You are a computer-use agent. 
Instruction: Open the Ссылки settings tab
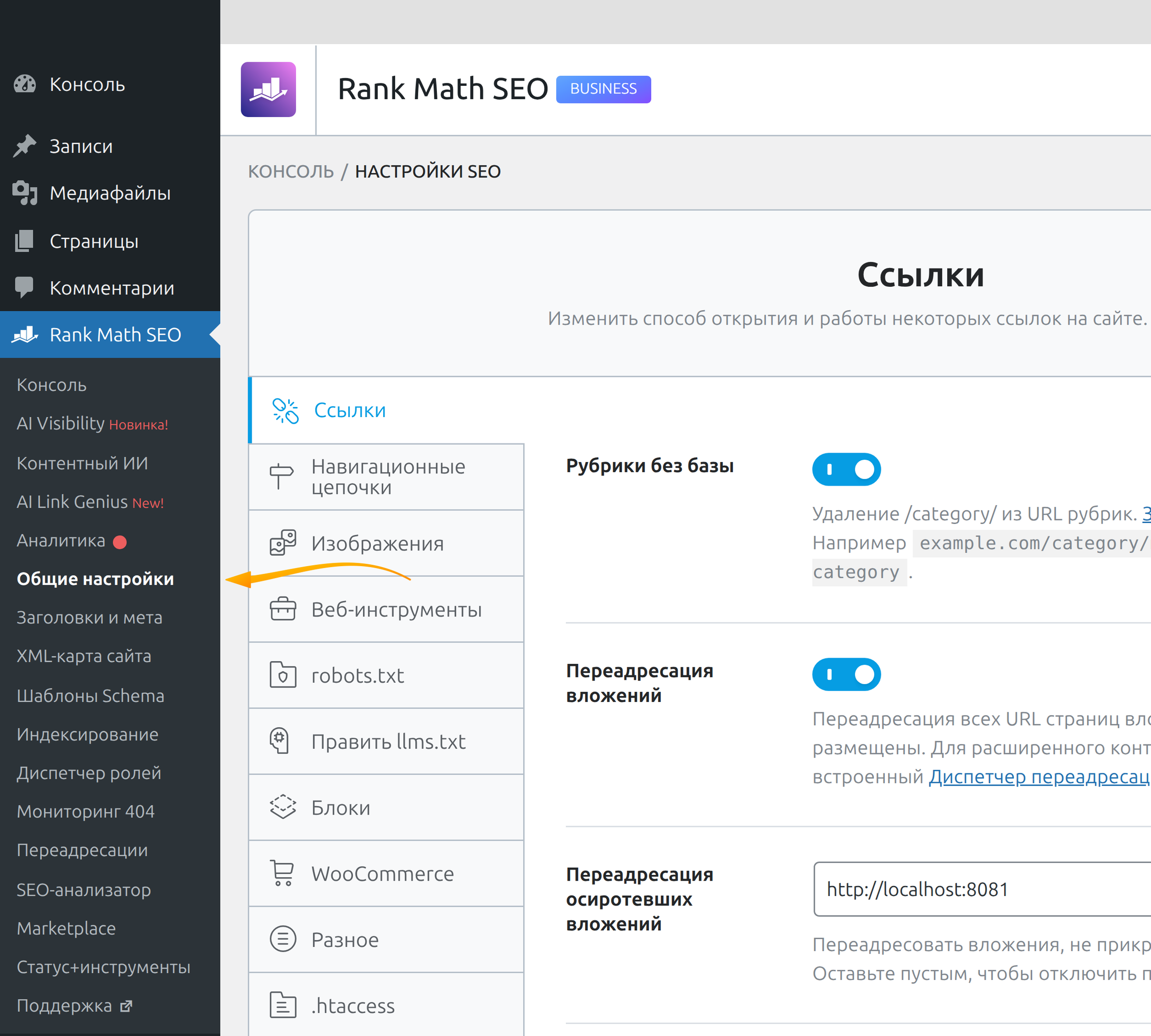click(x=387, y=410)
